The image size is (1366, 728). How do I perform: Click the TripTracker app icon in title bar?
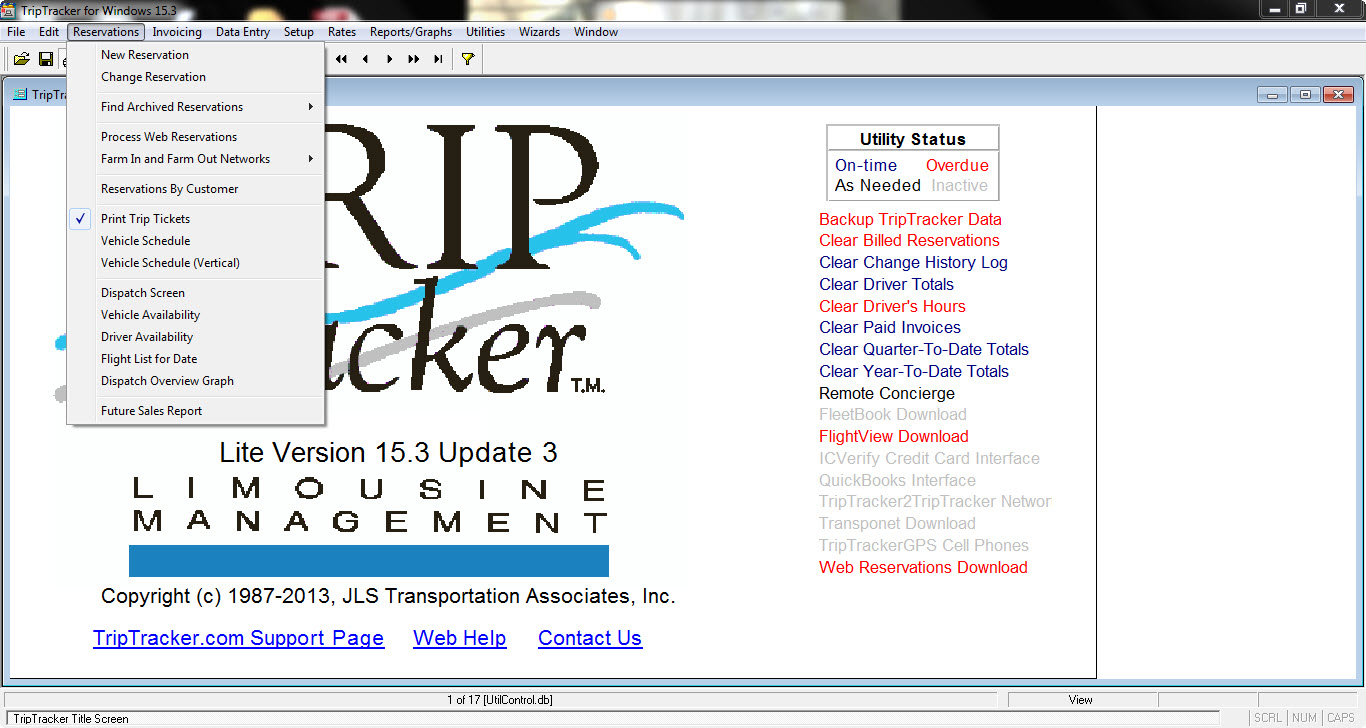(x=9, y=9)
